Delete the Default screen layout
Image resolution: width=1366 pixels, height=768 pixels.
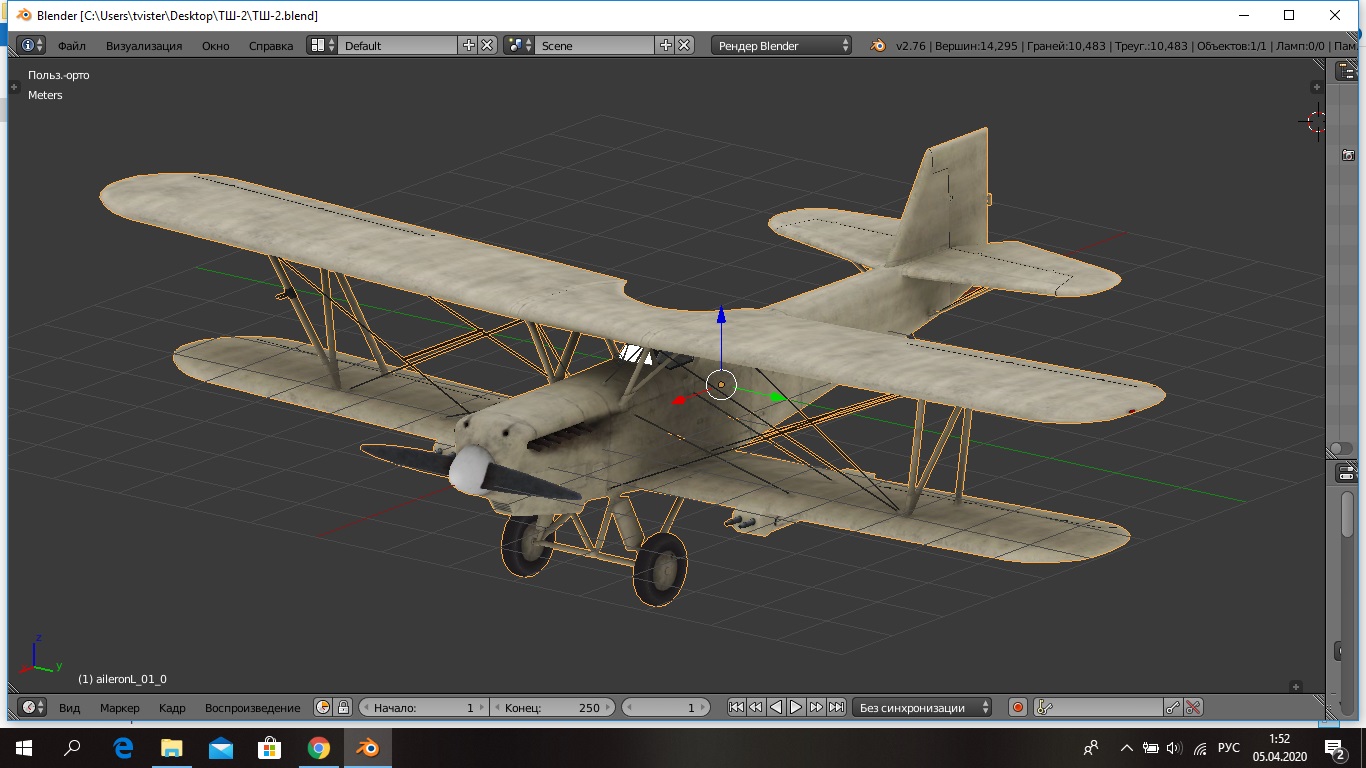487,45
